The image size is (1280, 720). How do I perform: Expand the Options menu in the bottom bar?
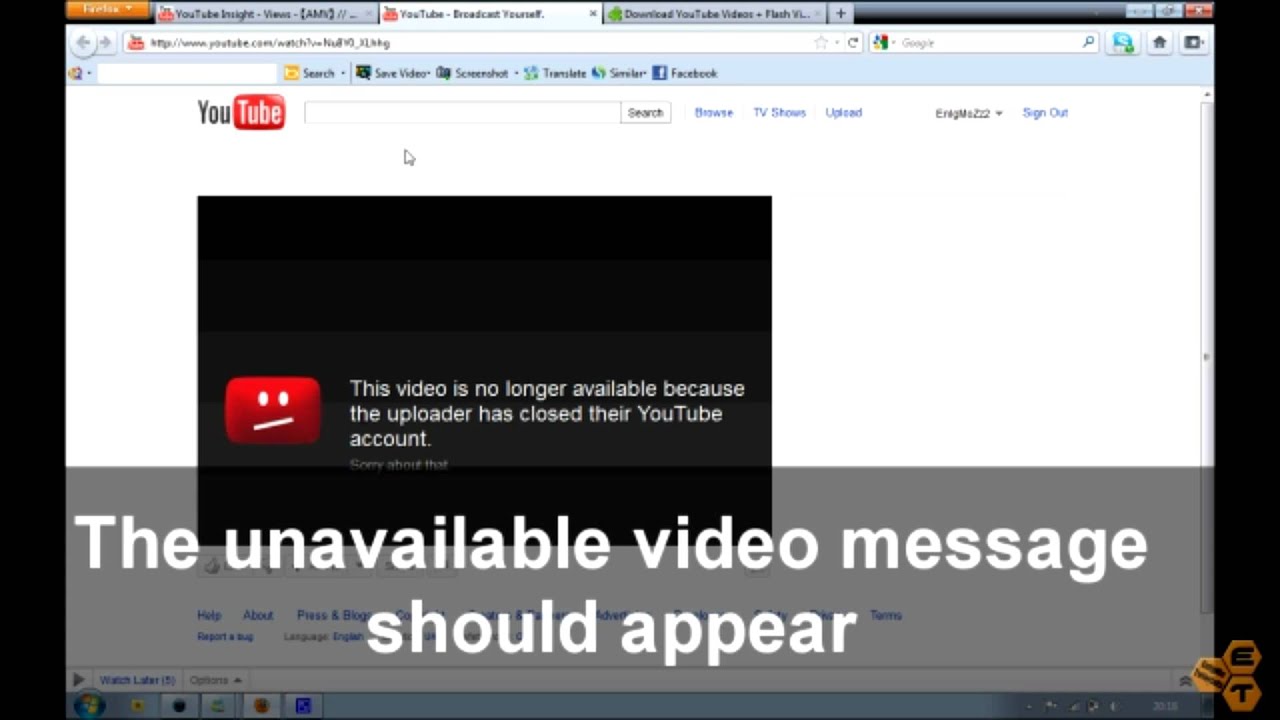(x=215, y=680)
